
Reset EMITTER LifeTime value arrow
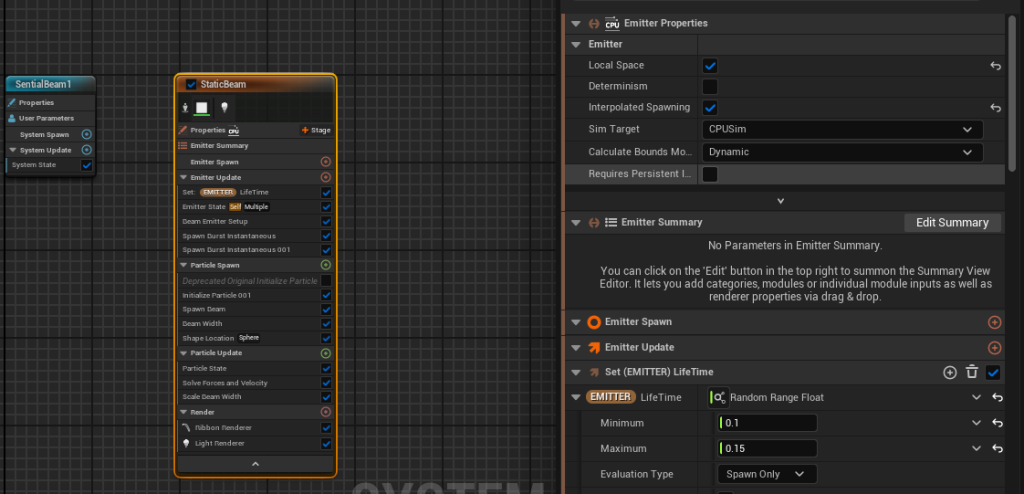tap(997, 397)
